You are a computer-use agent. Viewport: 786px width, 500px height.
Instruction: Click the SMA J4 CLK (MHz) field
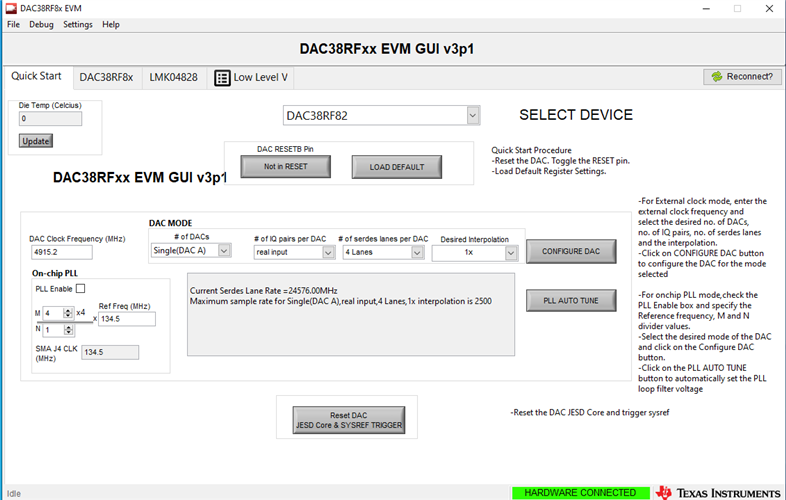point(110,353)
